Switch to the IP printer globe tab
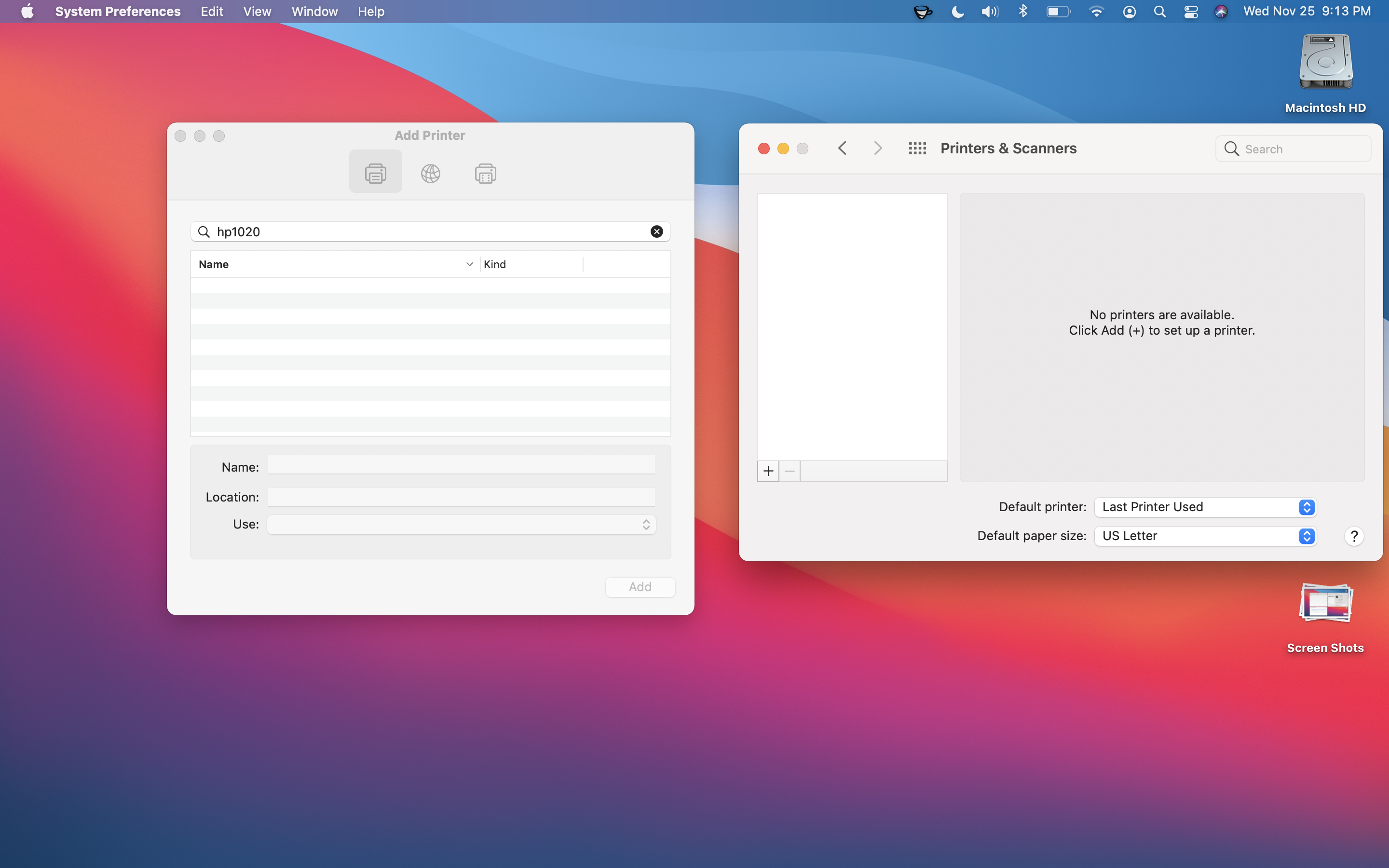The height and width of the screenshot is (868, 1389). [x=431, y=173]
